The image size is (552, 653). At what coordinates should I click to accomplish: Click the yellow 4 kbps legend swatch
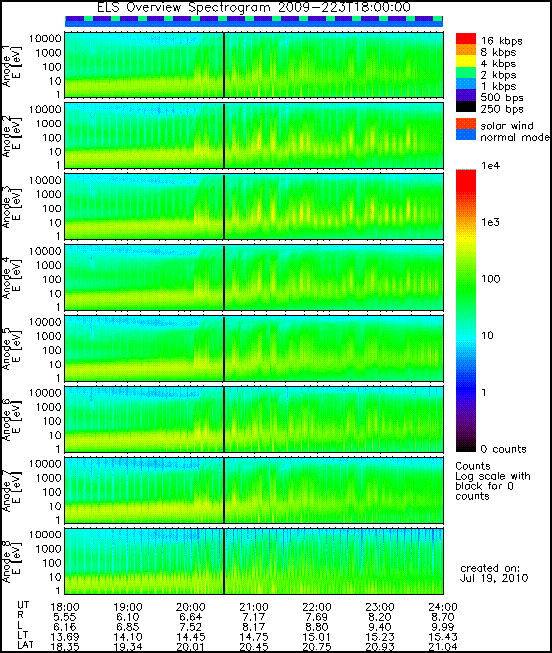[465, 61]
